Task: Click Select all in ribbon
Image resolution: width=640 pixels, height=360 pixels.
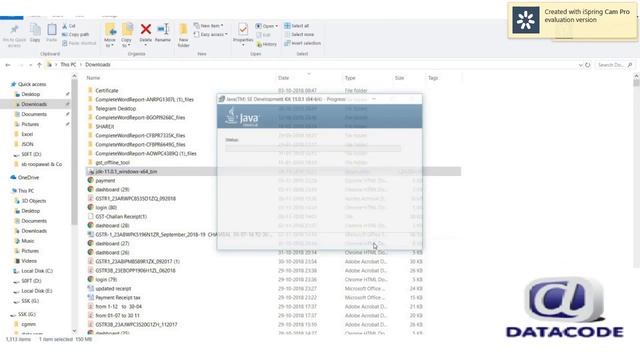Action: (297, 26)
